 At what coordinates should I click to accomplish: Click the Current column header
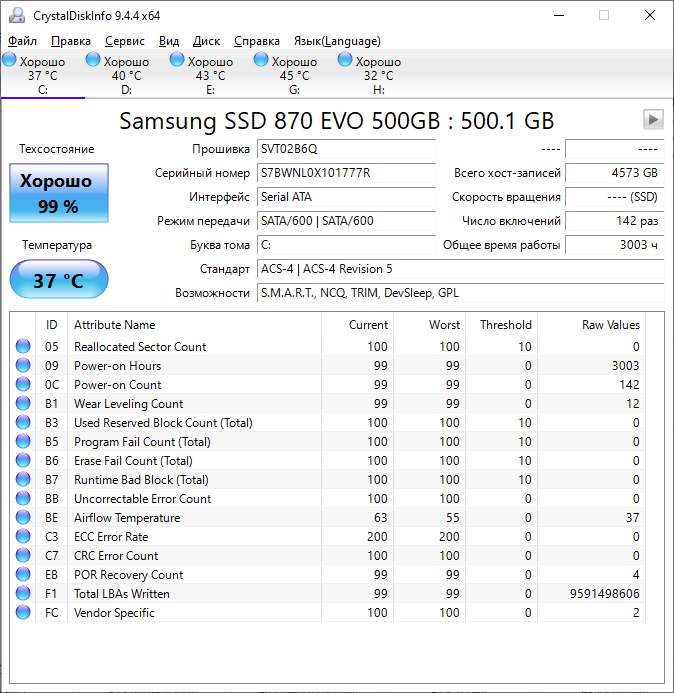[358, 325]
